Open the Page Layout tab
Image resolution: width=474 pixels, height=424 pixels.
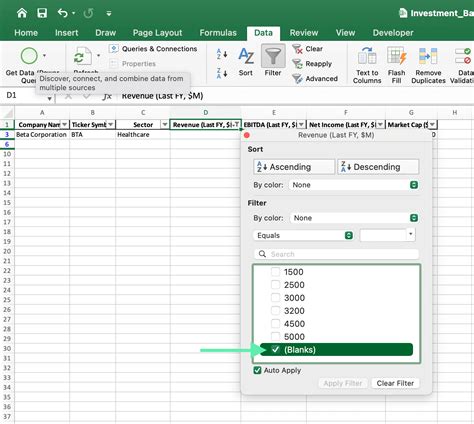click(157, 33)
